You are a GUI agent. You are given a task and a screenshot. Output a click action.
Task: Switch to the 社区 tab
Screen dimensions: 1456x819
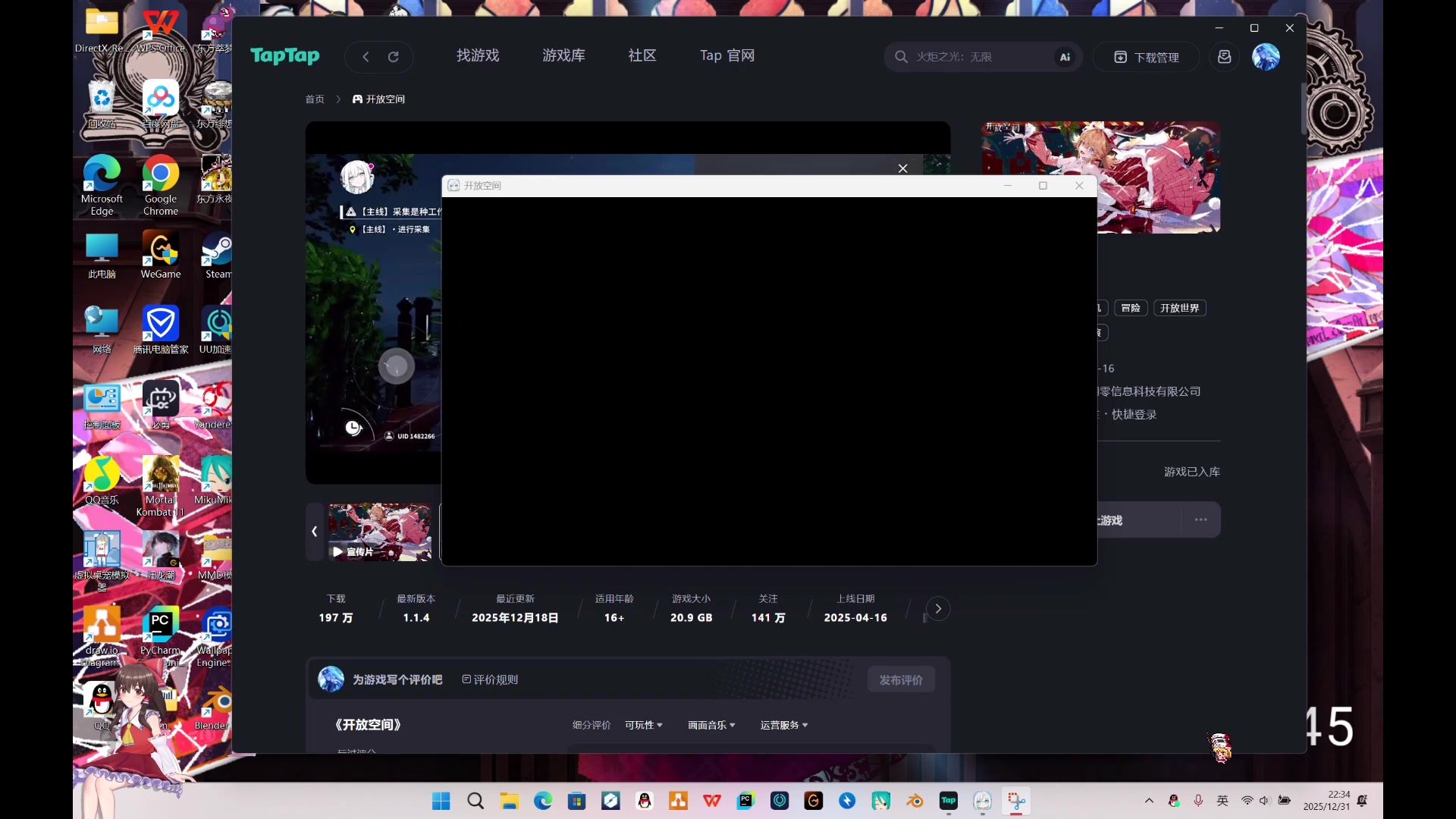point(642,55)
